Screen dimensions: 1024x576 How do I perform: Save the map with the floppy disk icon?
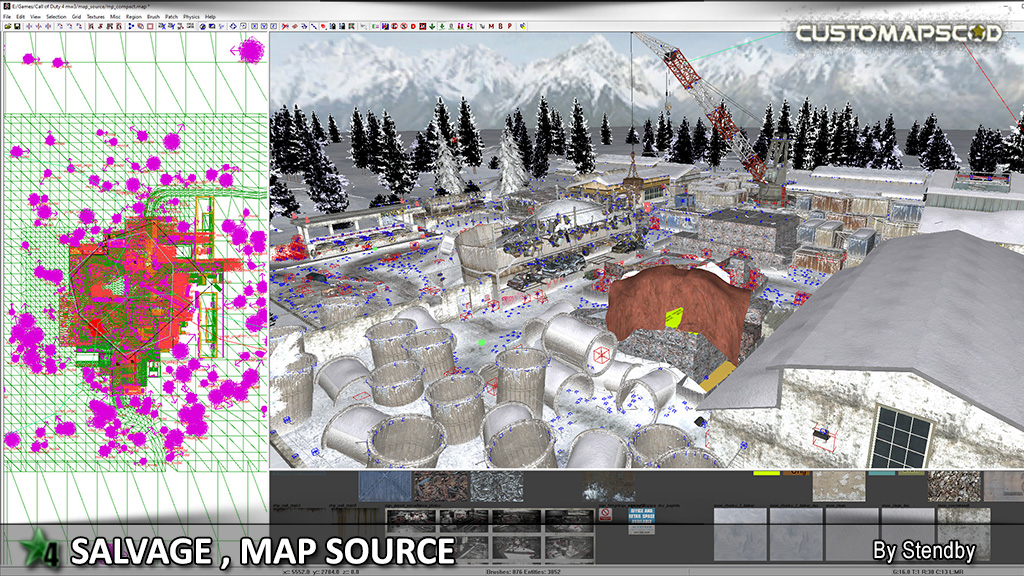[x=17, y=26]
